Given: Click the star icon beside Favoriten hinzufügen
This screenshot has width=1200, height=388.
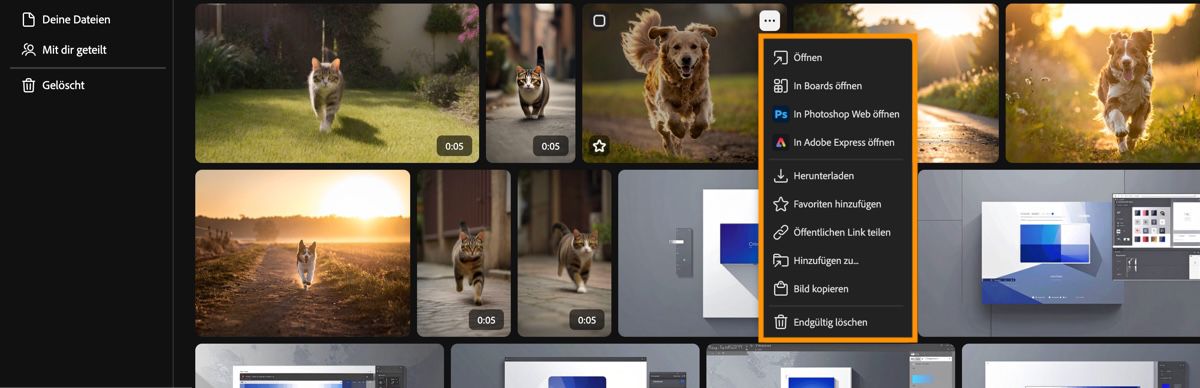Looking at the screenshot, I should tap(781, 204).
